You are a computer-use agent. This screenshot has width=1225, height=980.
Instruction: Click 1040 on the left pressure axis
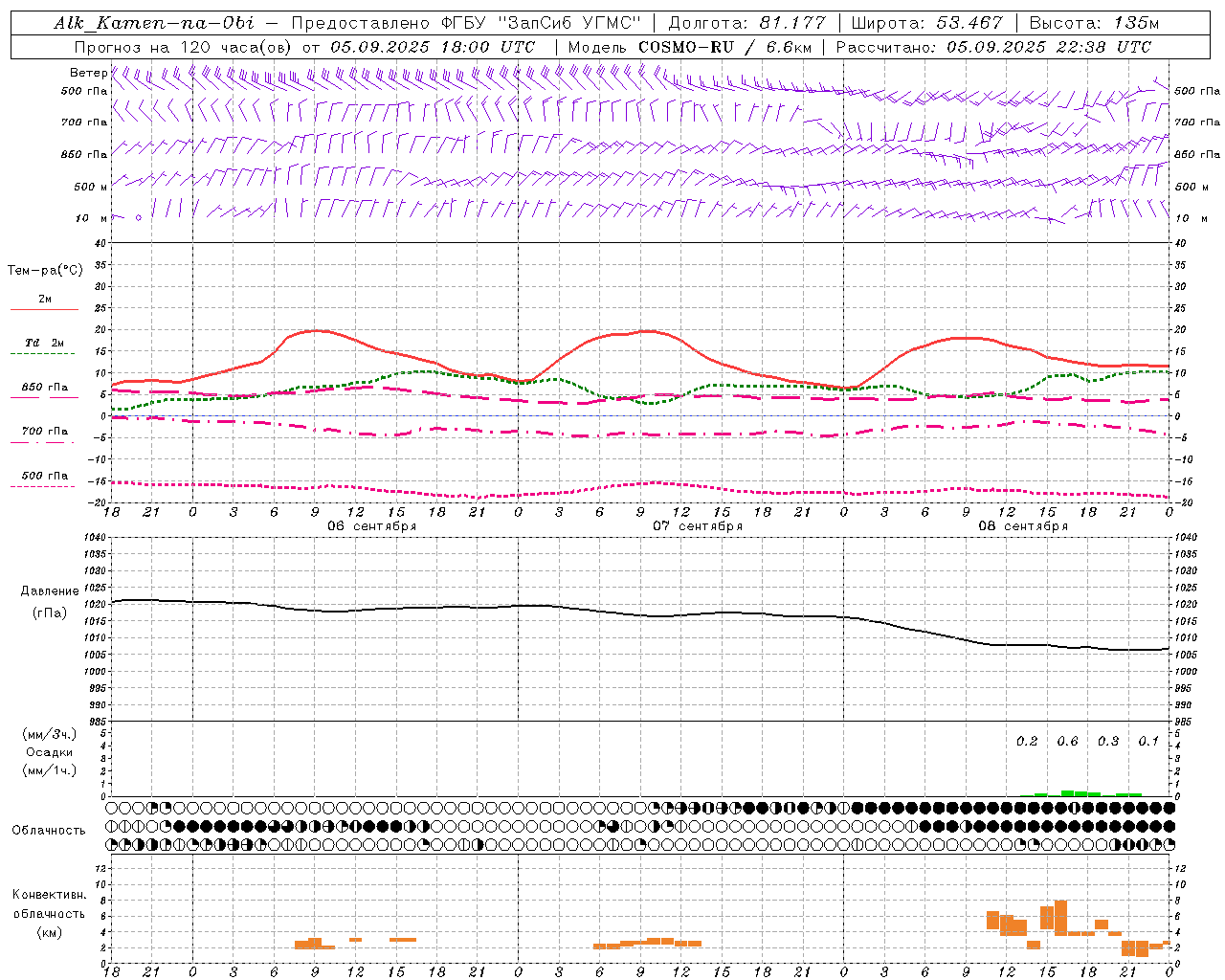pos(97,538)
